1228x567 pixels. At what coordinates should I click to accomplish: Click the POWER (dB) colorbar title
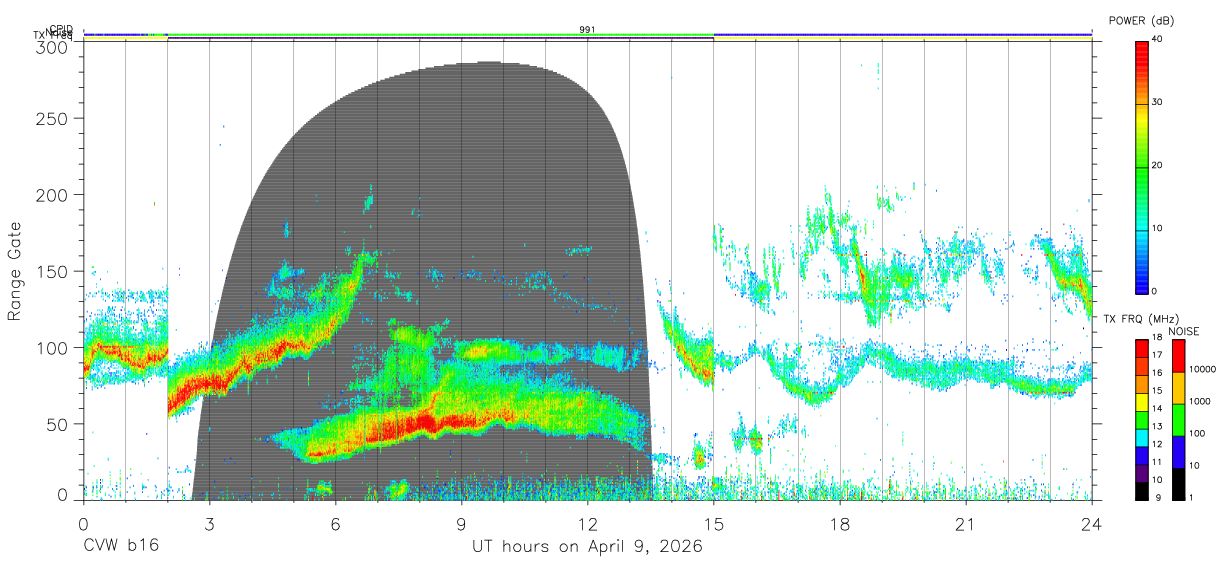[x=1143, y=20]
